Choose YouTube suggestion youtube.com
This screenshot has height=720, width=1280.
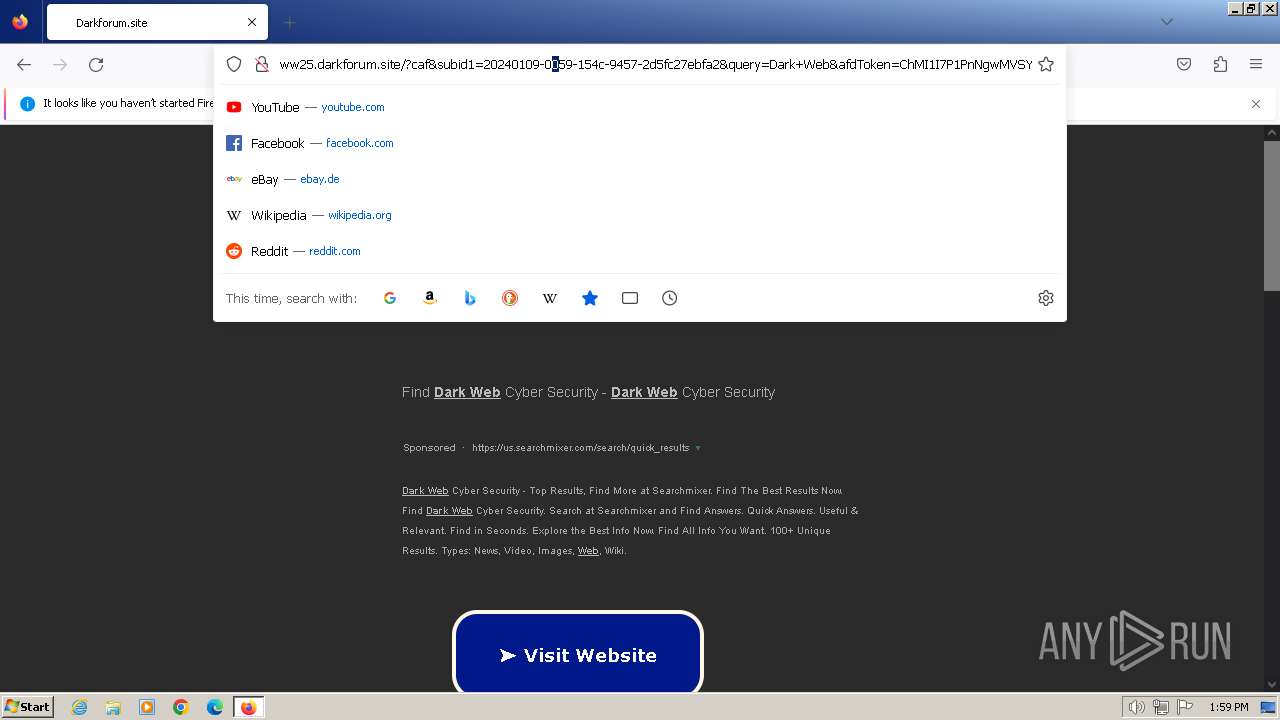click(x=640, y=107)
